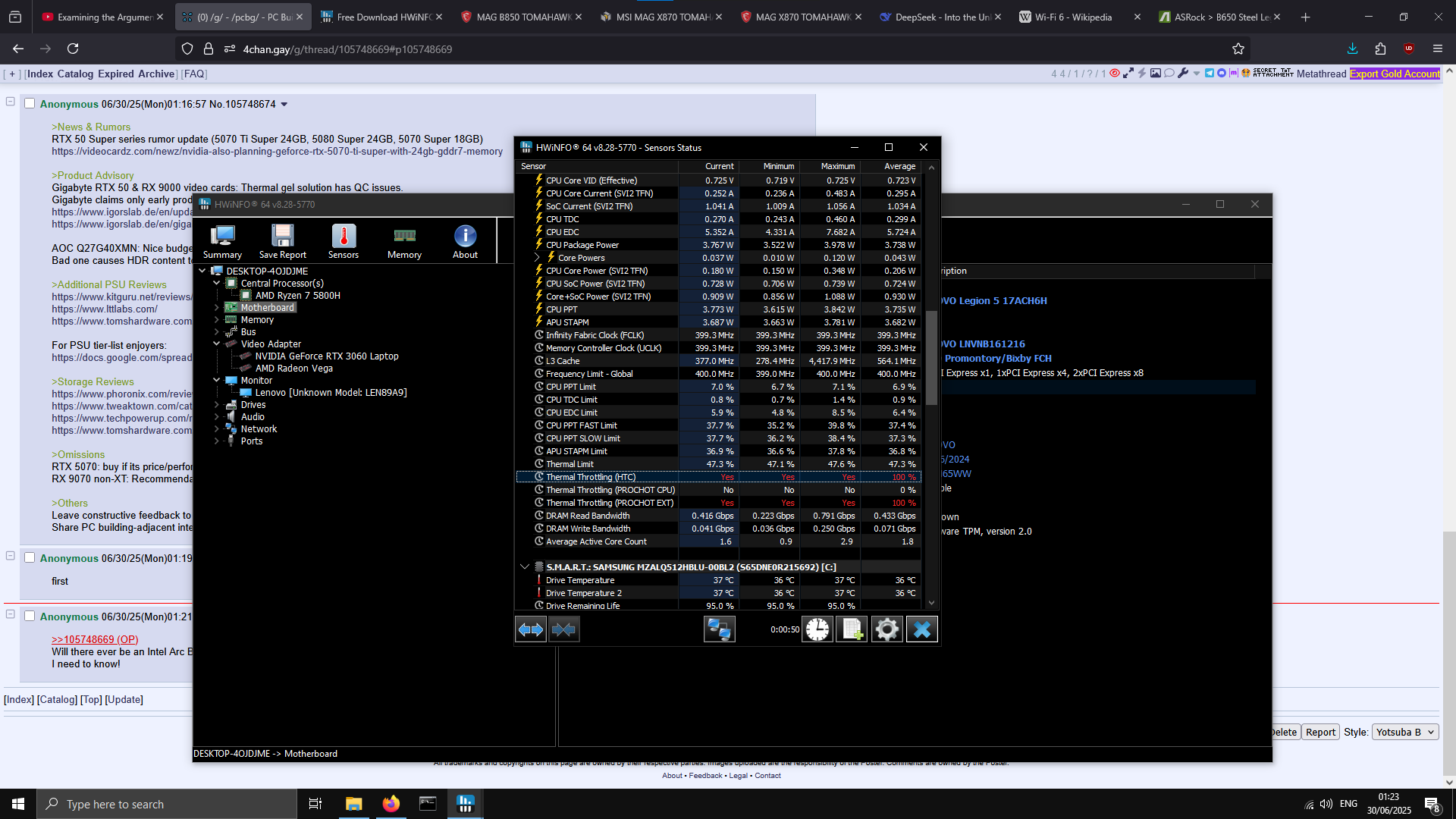The height and width of the screenshot is (819, 1456).
Task: Bookmark page with the star icon
Action: coord(1238,49)
